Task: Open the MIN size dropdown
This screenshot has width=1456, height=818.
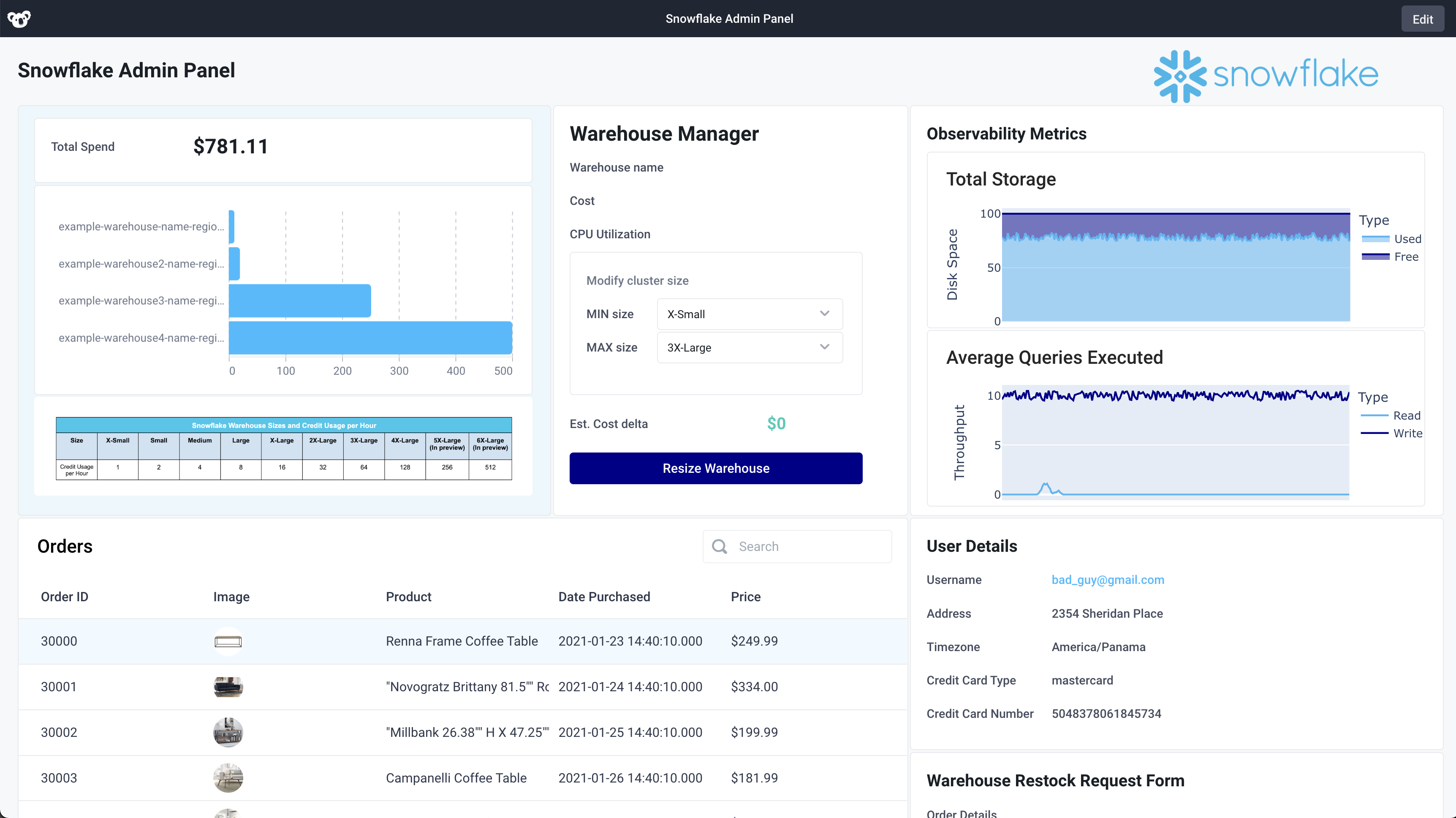Action: [750, 314]
